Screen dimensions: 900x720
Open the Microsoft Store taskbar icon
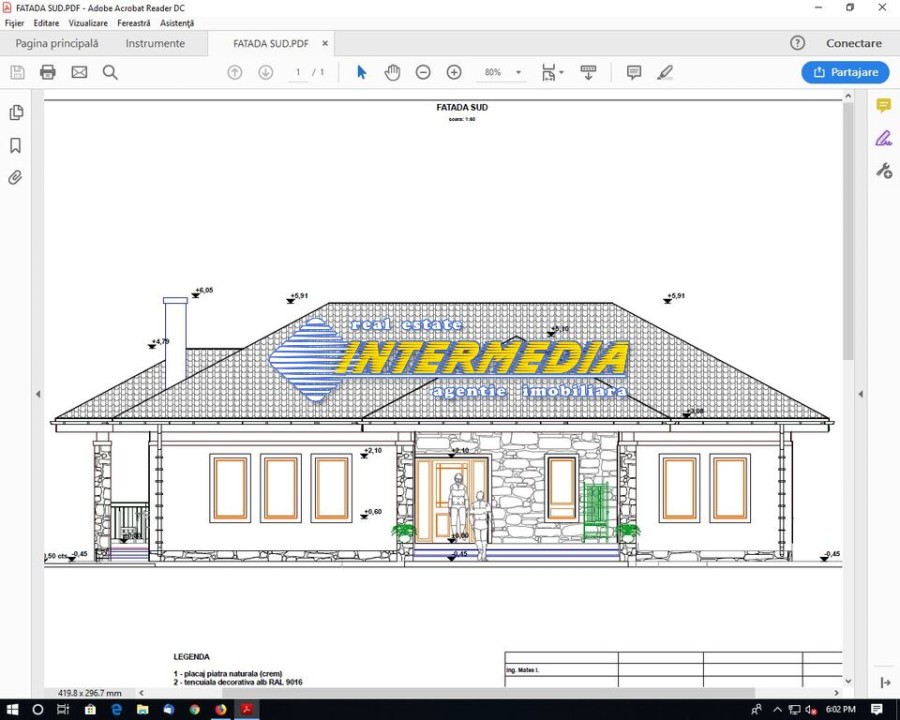point(90,710)
